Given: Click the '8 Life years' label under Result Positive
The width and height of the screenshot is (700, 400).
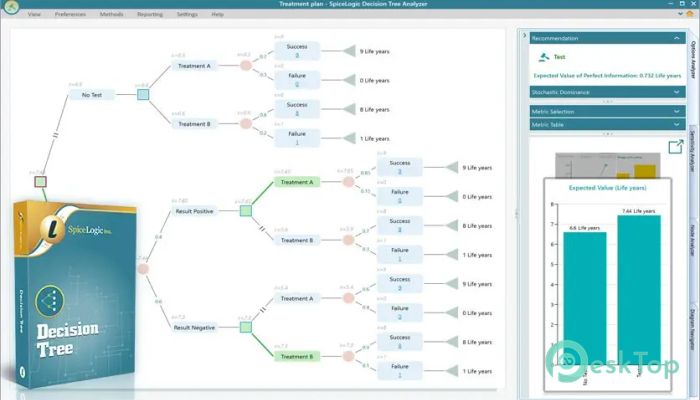Looking at the screenshot, I should (477, 226).
